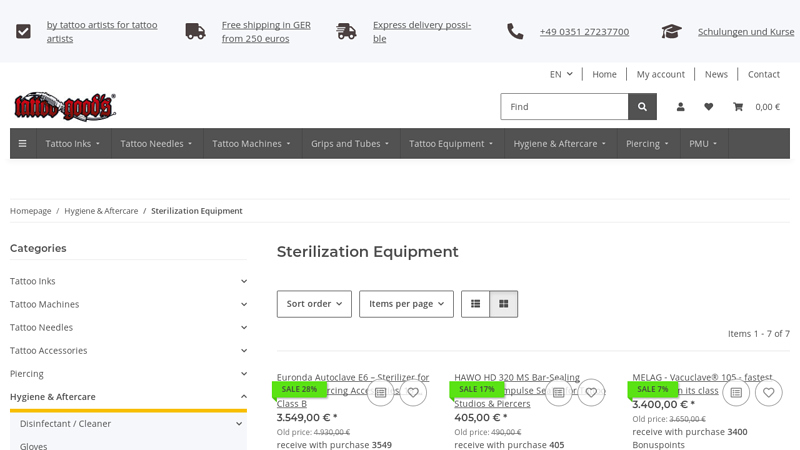Open Tattoo Equipment menu
The image size is (800, 450).
pos(452,143)
